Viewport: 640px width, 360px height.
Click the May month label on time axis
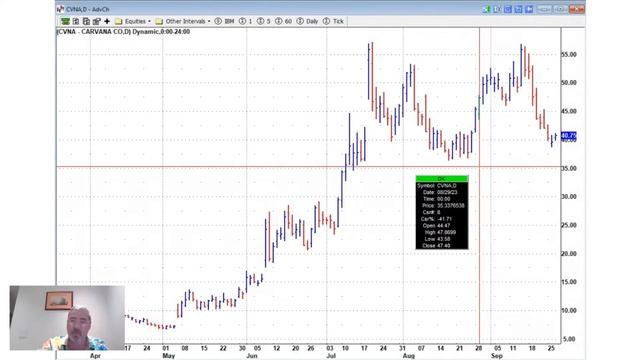[169, 356]
